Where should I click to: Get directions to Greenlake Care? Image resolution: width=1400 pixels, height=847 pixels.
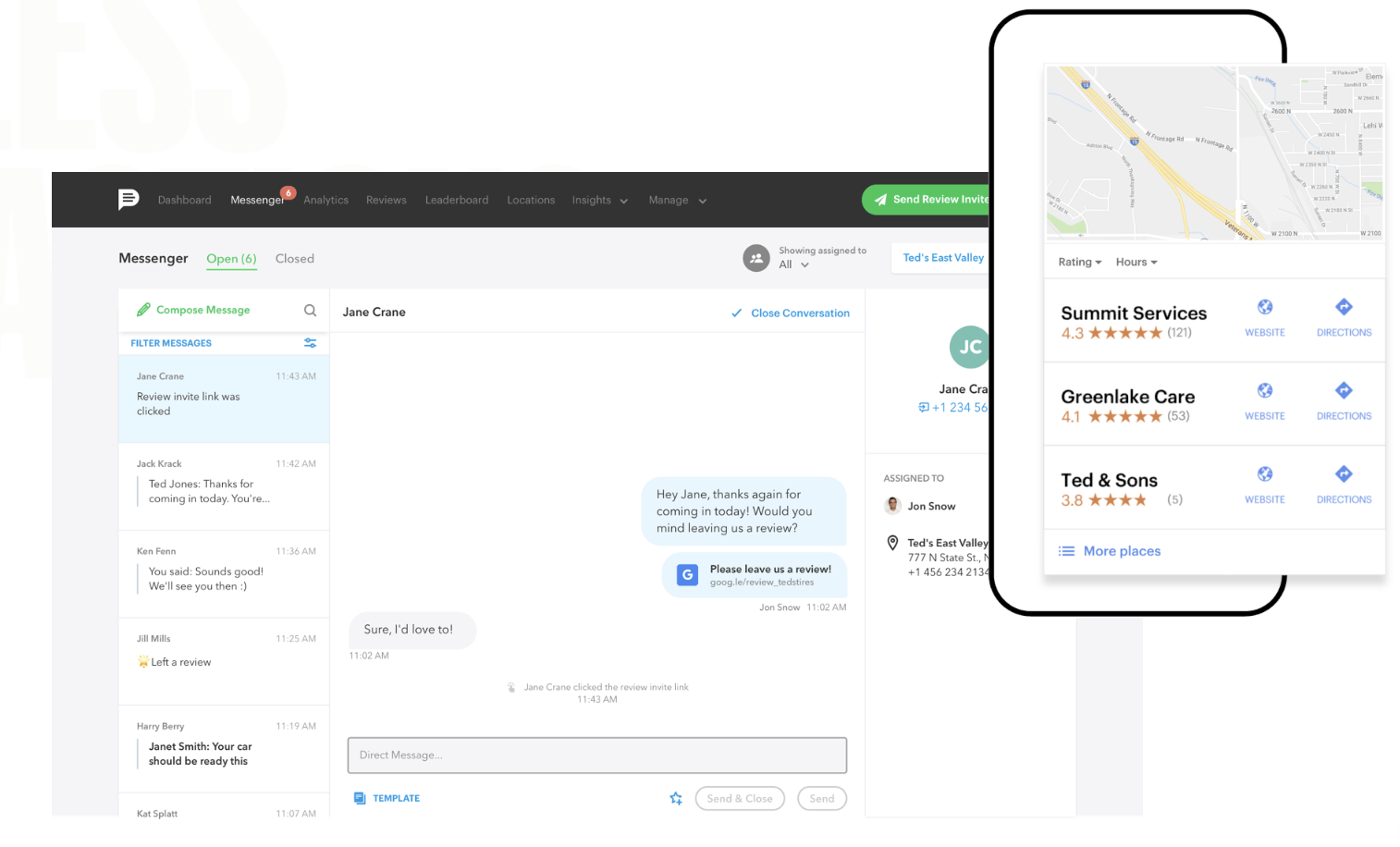1344,391
